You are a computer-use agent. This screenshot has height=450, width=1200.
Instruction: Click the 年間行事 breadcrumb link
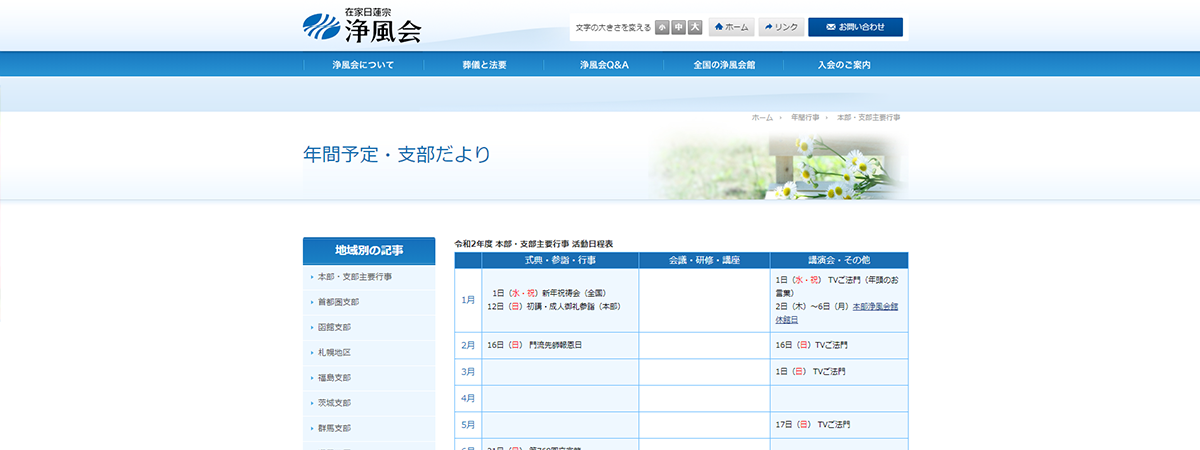coord(805,118)
